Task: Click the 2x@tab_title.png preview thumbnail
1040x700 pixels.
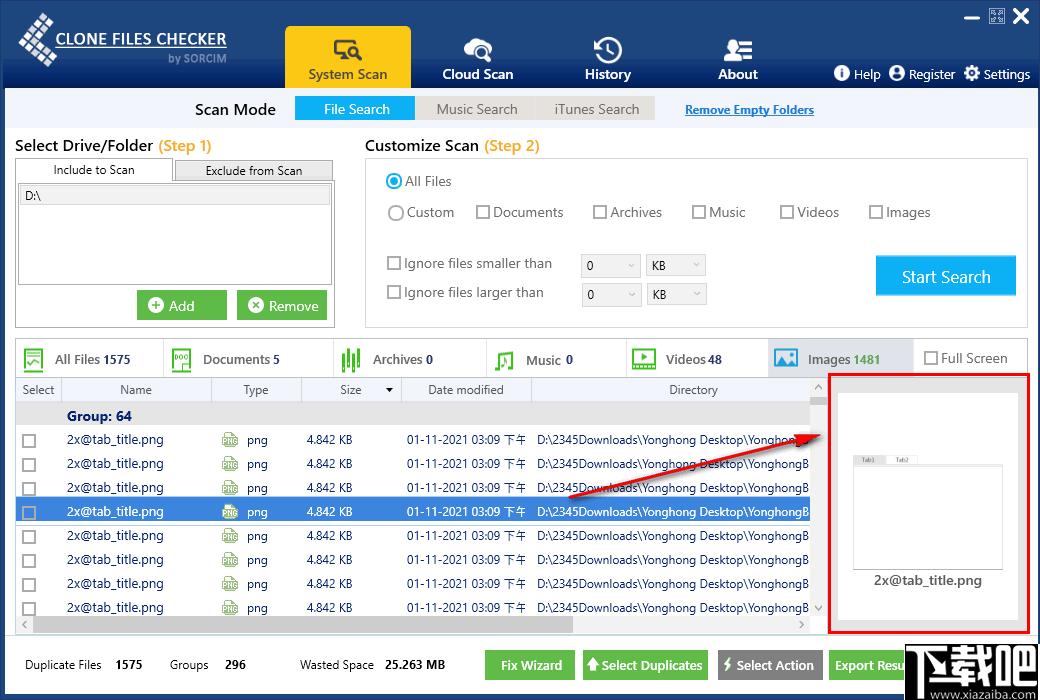Action: pyautogui.click(x=927, y=512)
